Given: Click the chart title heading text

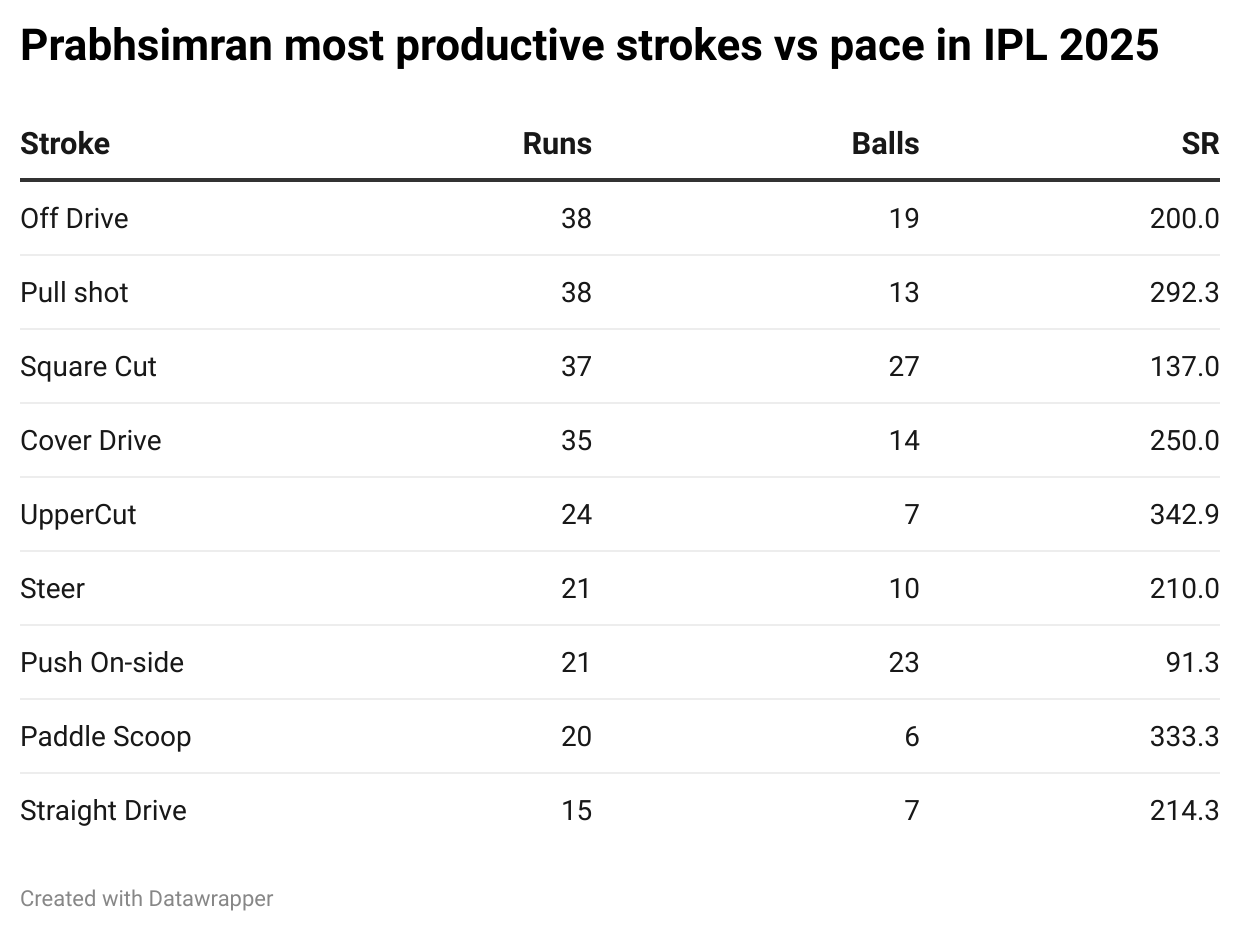Looking at the screenshot, I should (x=589, y=46).
